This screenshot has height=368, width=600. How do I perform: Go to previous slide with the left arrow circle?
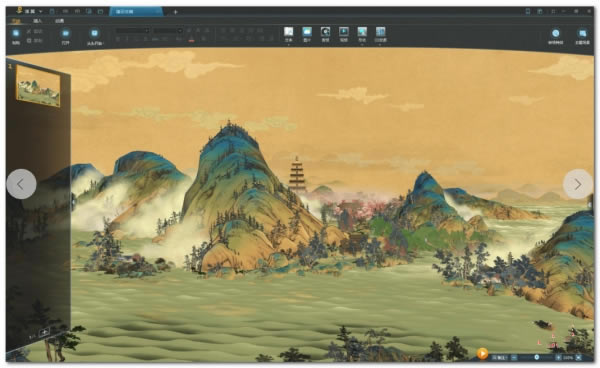click(21, 184)
